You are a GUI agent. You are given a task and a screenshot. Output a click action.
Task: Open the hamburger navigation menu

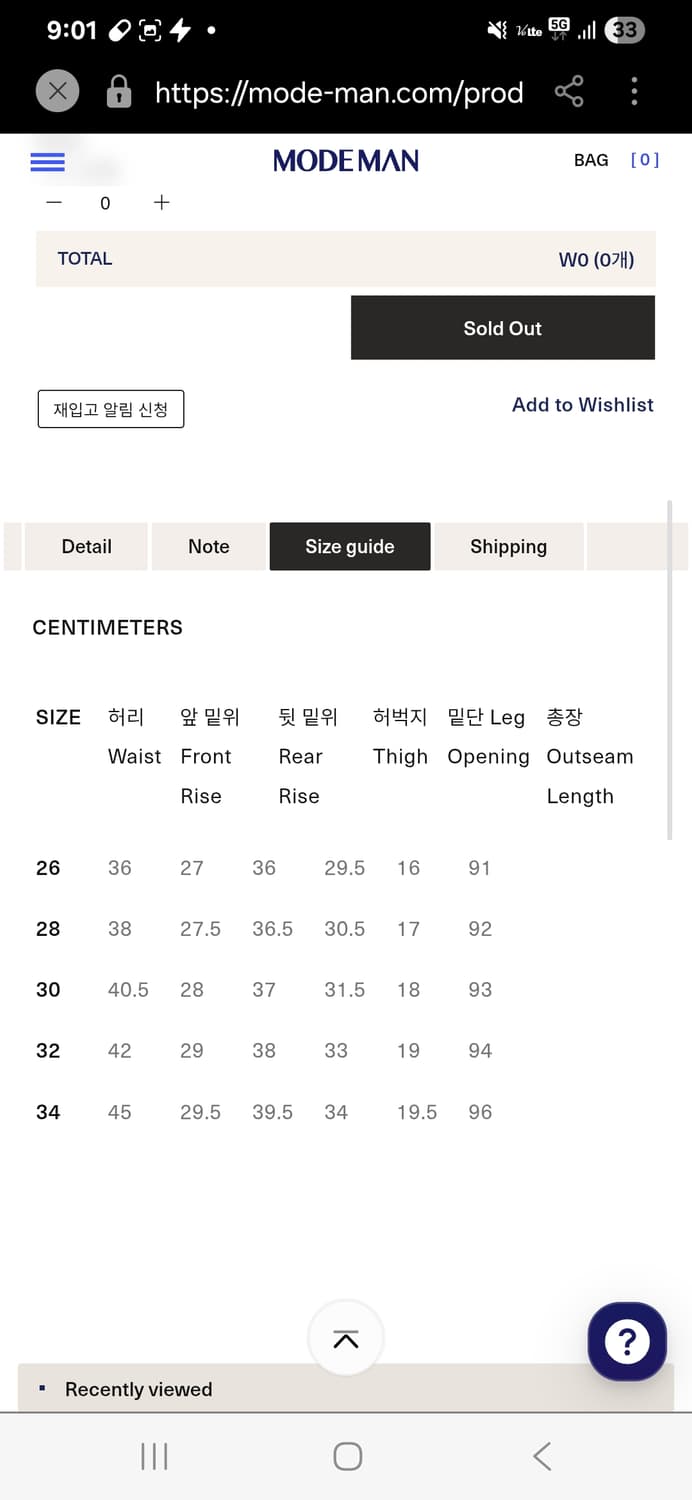[x=47, y=161]
